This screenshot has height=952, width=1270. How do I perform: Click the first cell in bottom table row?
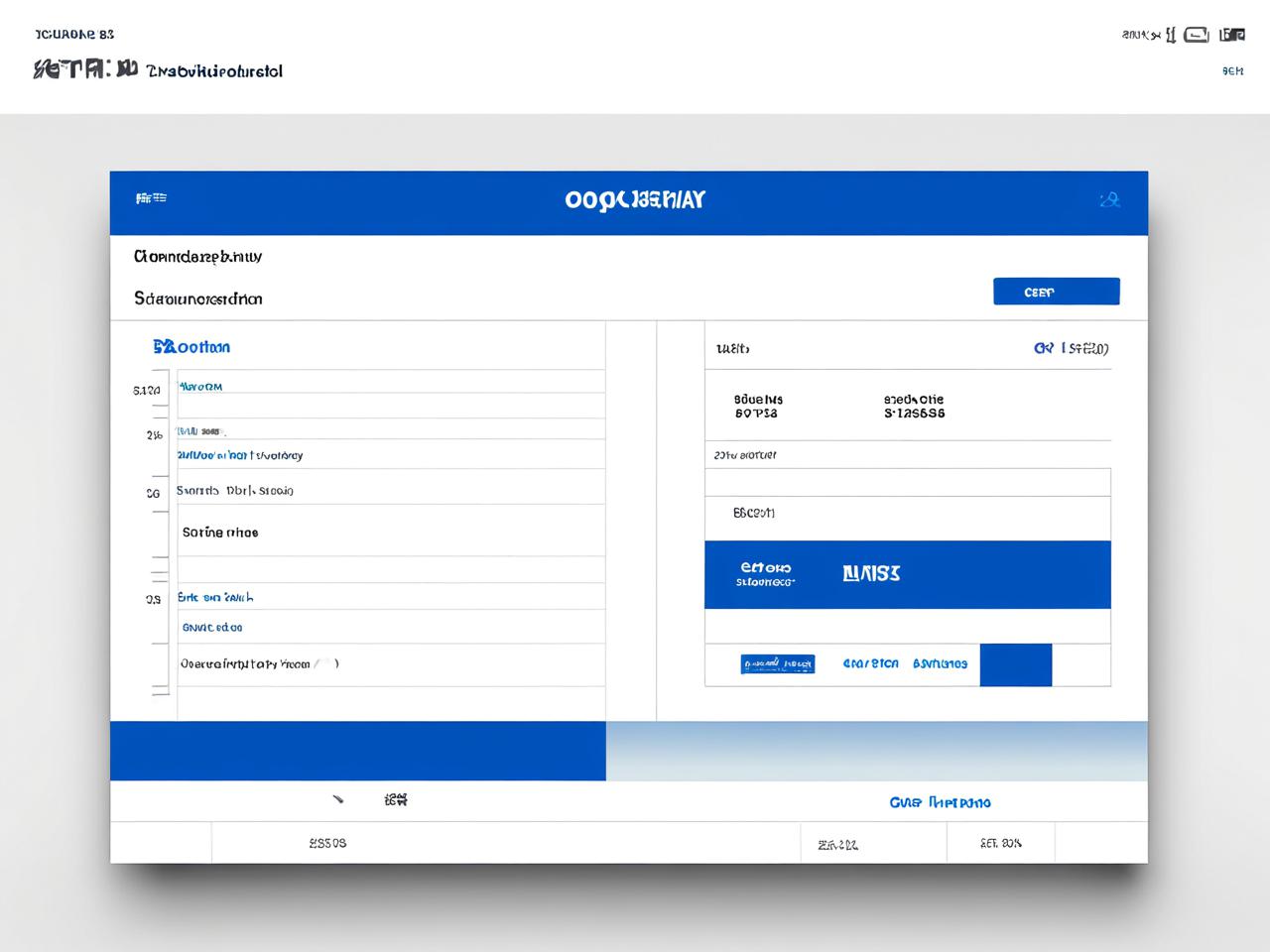coord(160,843)
